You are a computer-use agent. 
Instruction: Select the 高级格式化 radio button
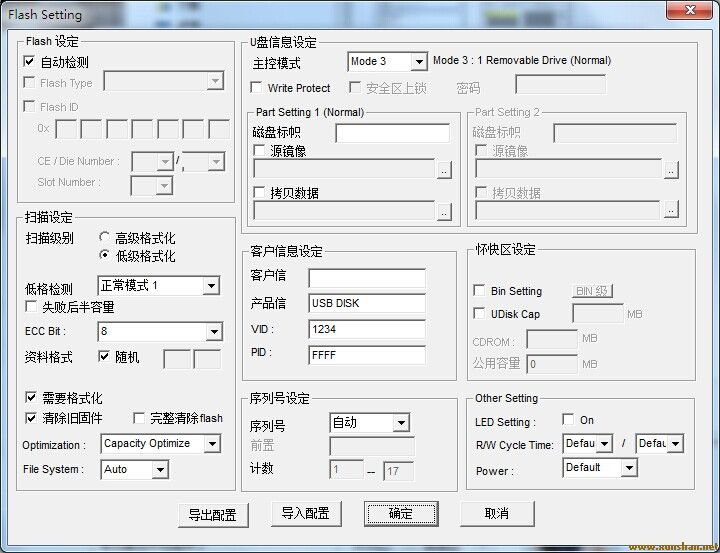104,238
